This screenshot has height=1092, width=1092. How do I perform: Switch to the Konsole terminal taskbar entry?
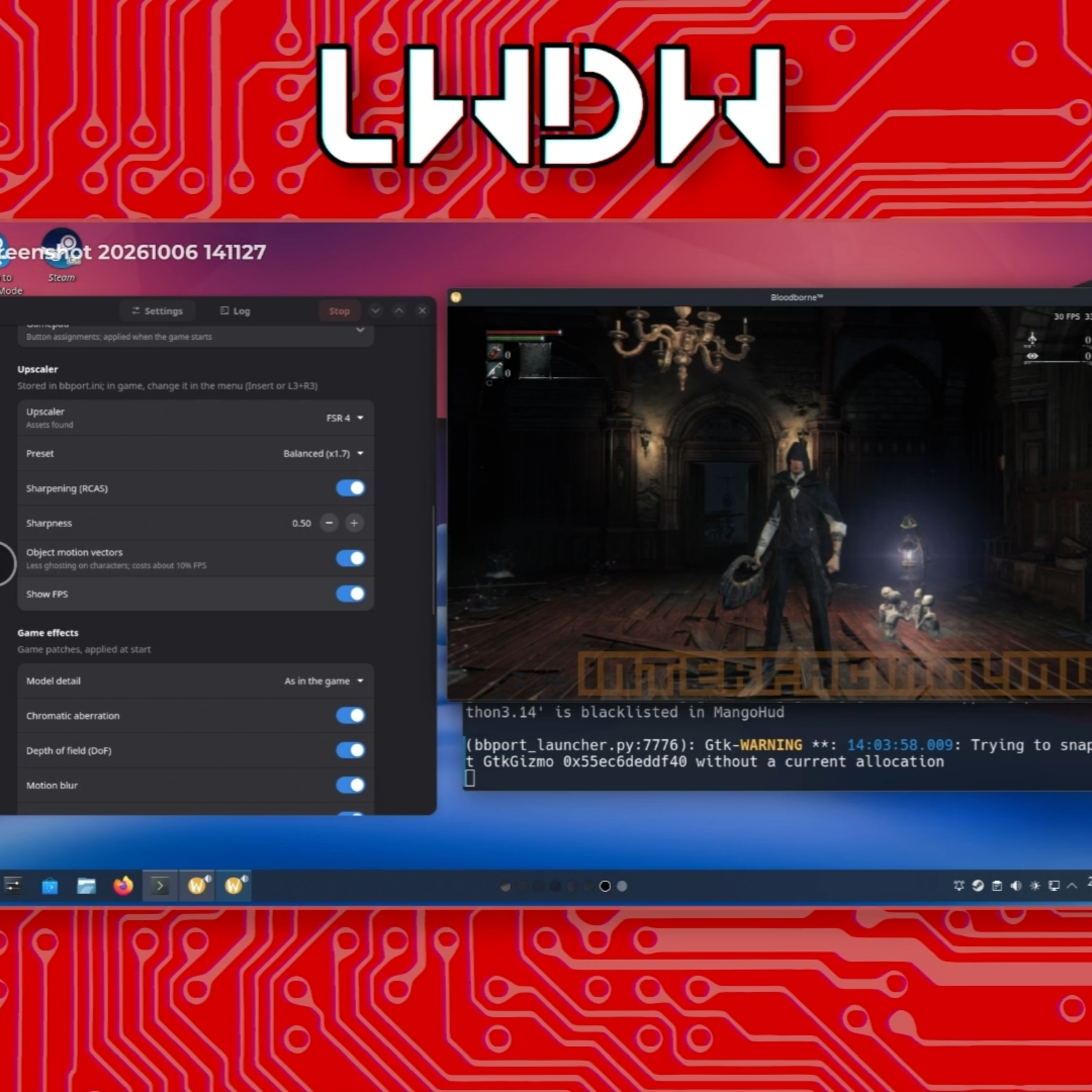(160, 886)
